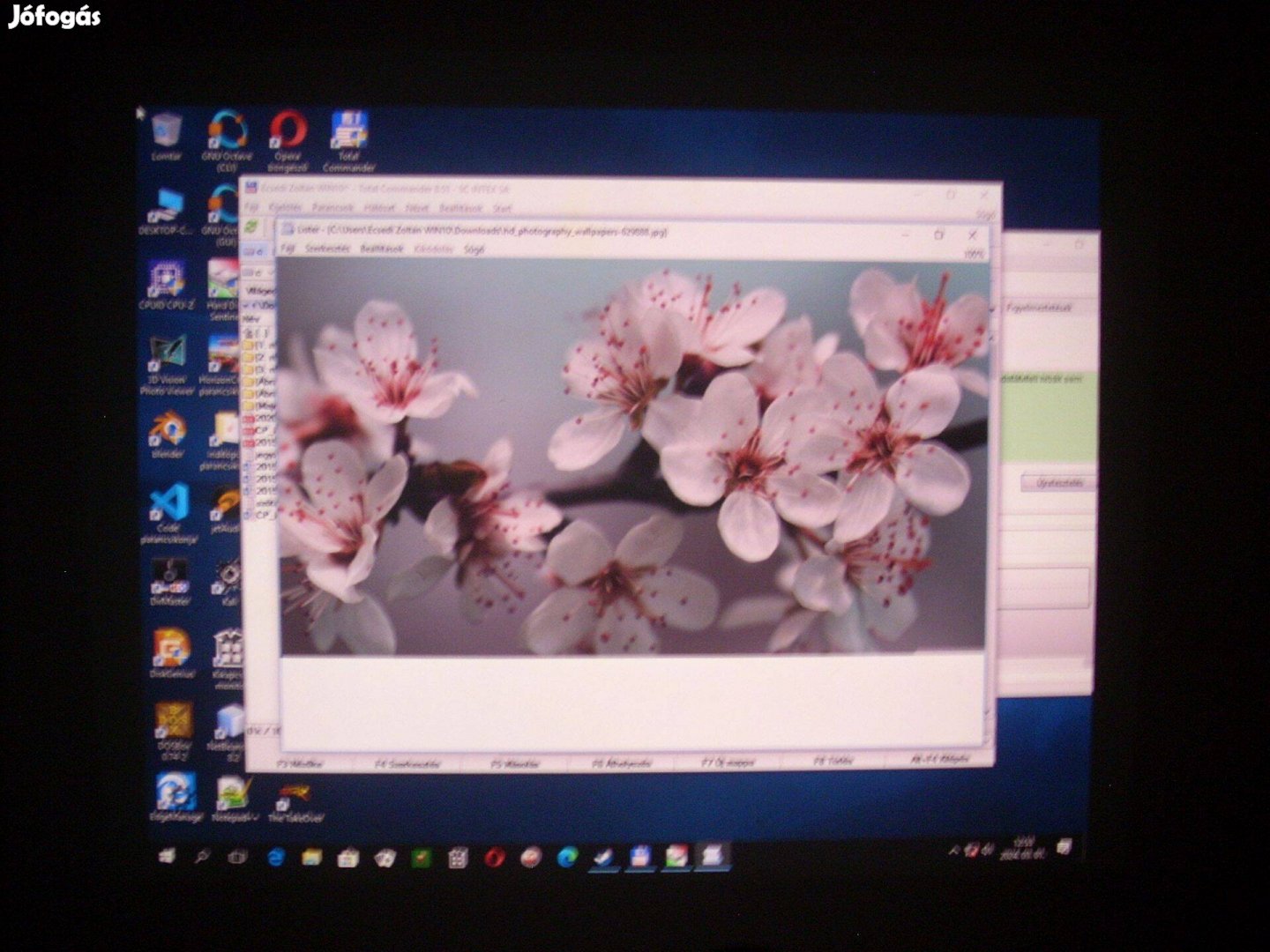Open the Szerkesztés menu in Lister
Image resolution: width=1270 pixels, height=952 pixels.
coord(327,249)
